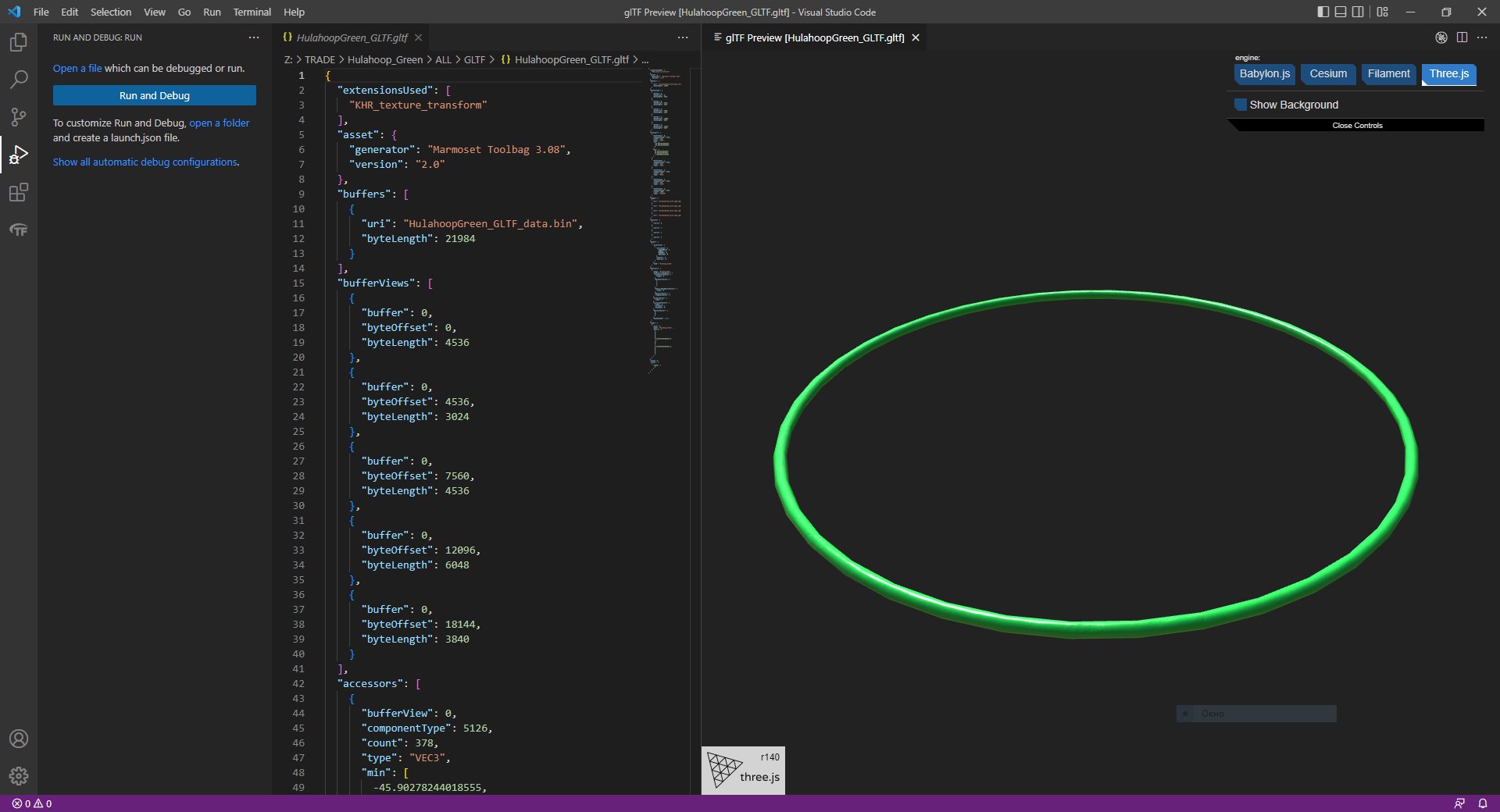Open the Accounts icon
This screenshot has width=1500, height=812.
click(18, 739)
